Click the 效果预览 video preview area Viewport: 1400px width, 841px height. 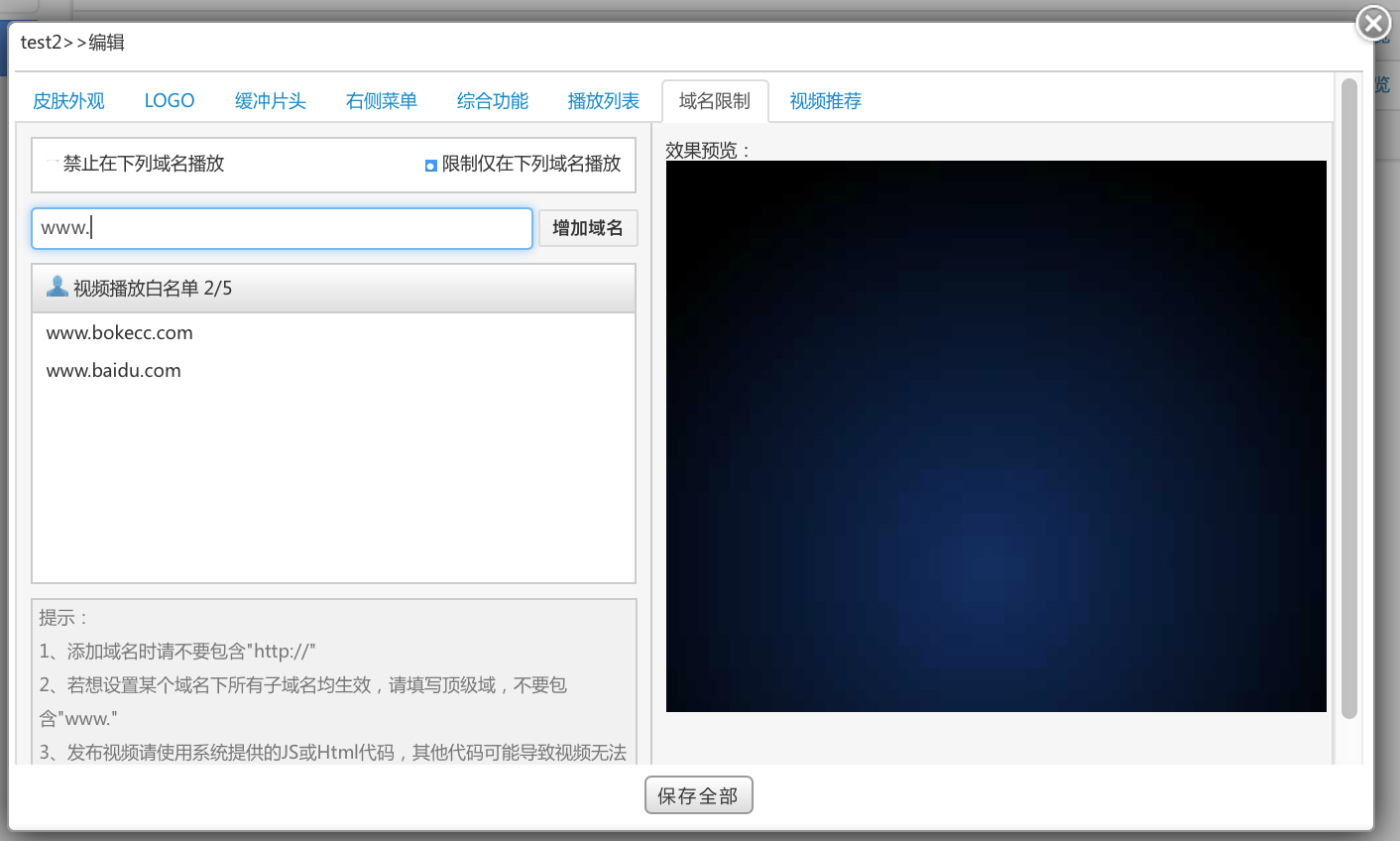[996, 436]
